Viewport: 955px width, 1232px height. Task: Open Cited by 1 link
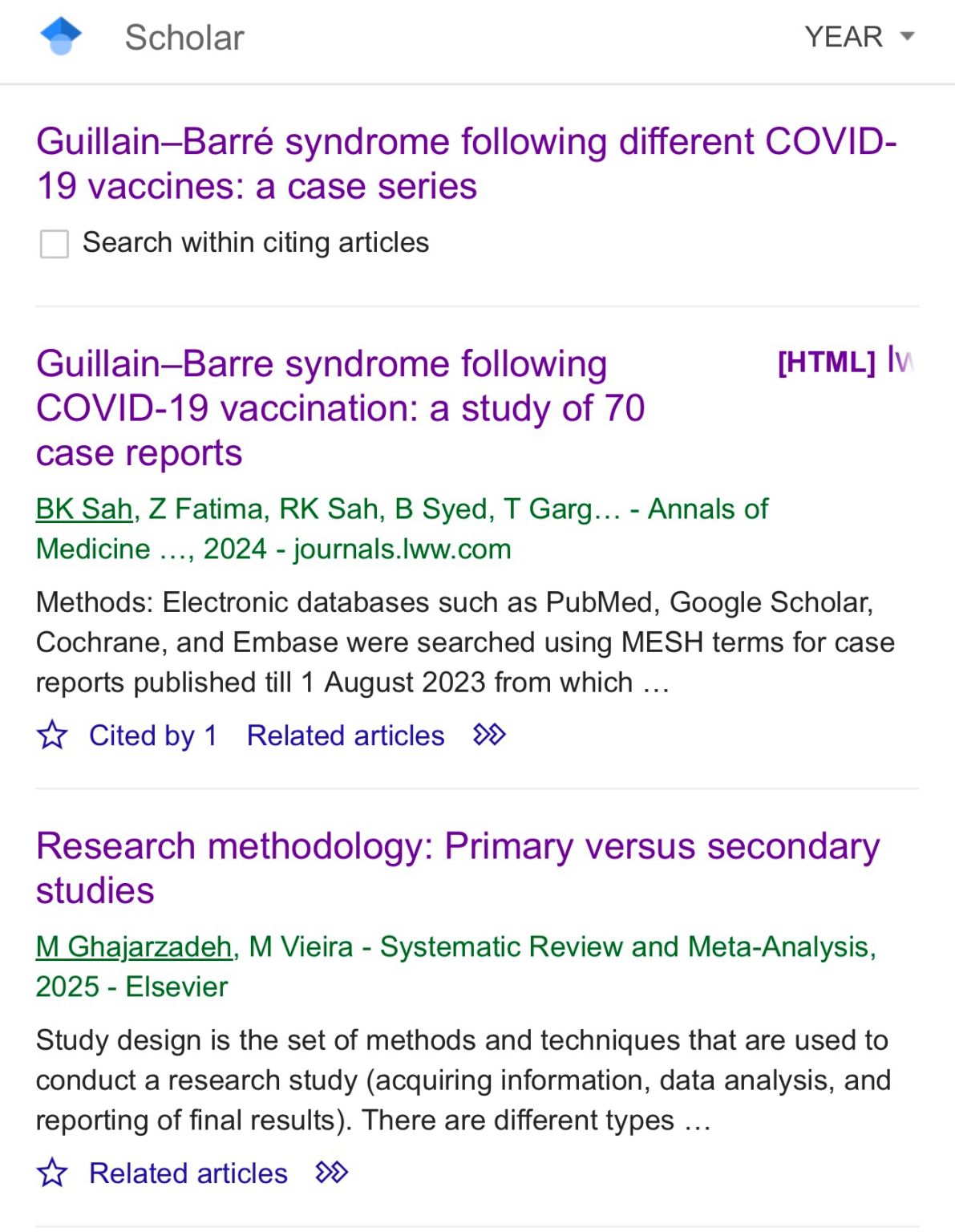tap(153, 736)
